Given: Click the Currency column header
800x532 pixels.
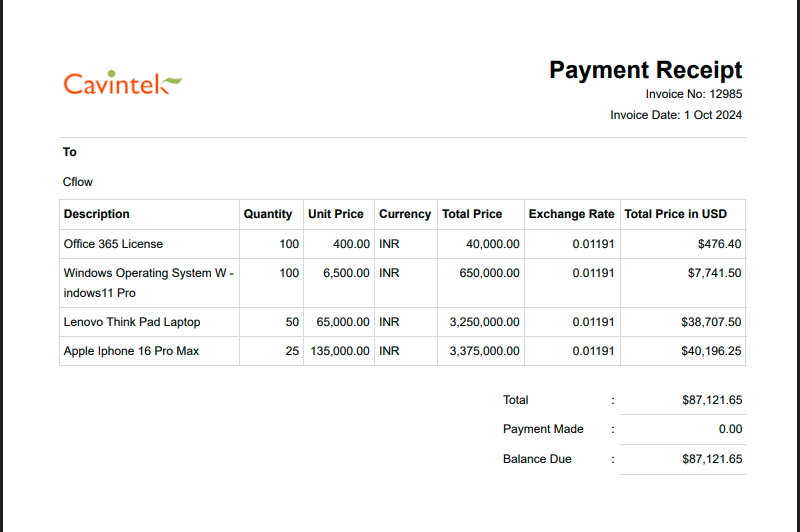Looking at the screenshot, I should click(x=405, y=214).
